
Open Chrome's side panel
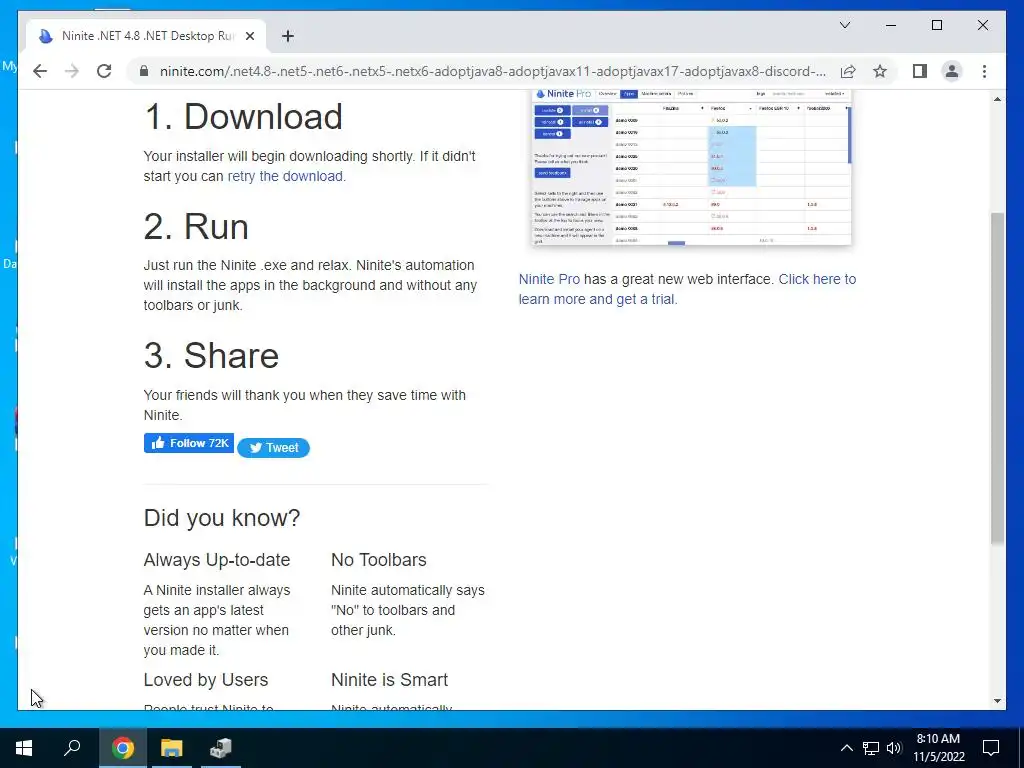click(x=920, y=71)
